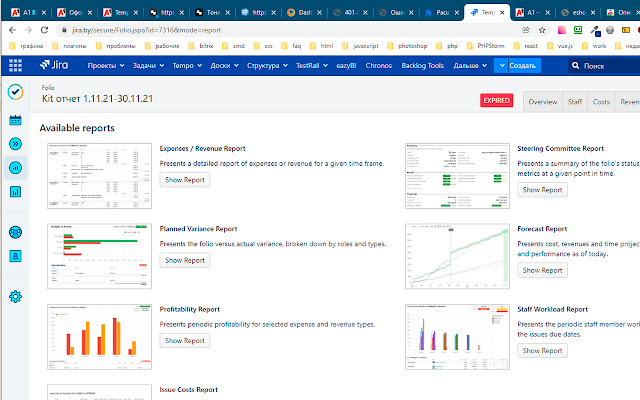Expand the TestRail dropdown menu
640x400 pixels.
[311, 65]
